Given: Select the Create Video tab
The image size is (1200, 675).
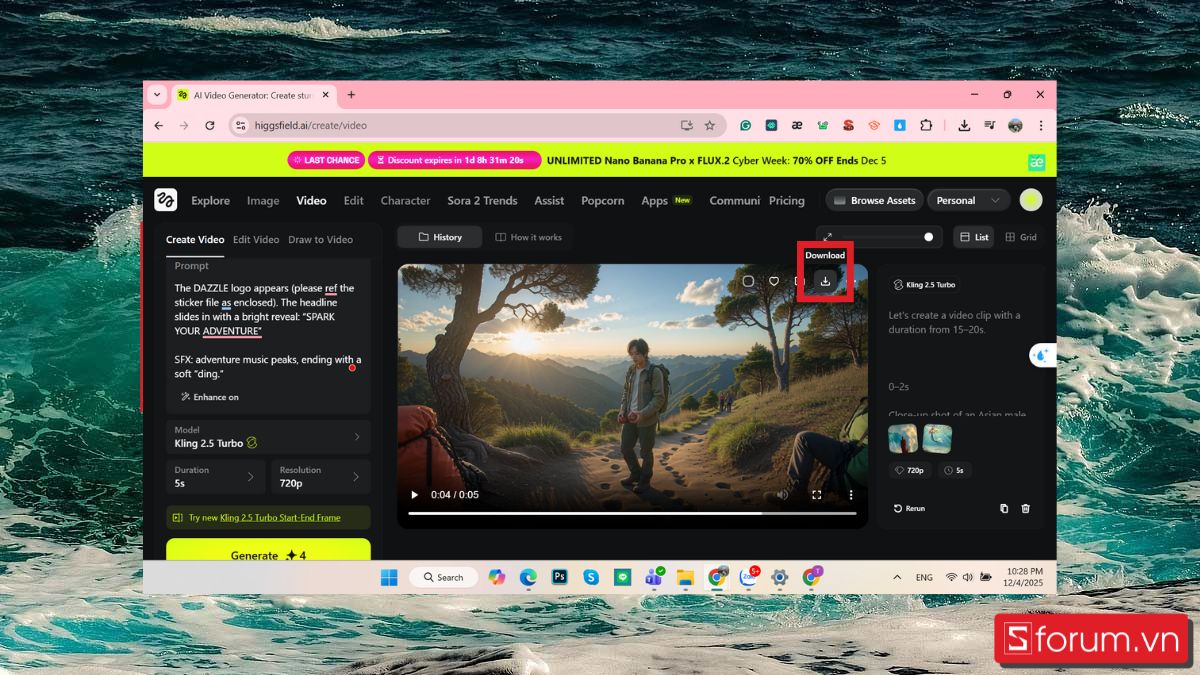Looking at the screenshot, I should click(195, 240).
